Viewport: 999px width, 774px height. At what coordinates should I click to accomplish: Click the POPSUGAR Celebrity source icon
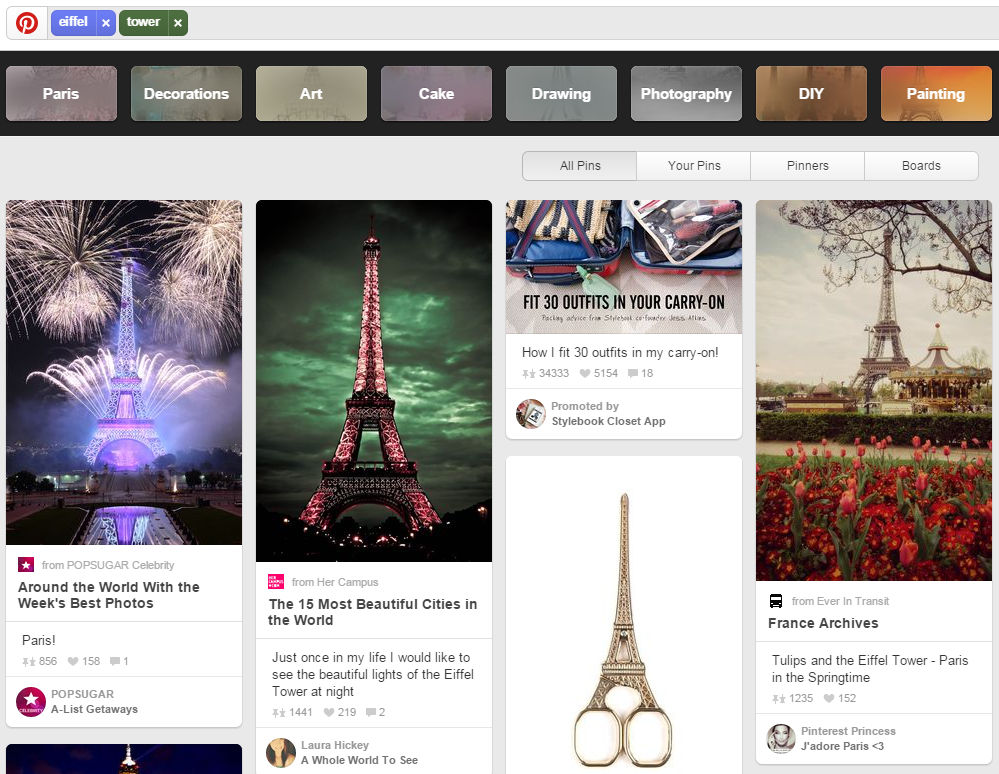coord(26,565)
